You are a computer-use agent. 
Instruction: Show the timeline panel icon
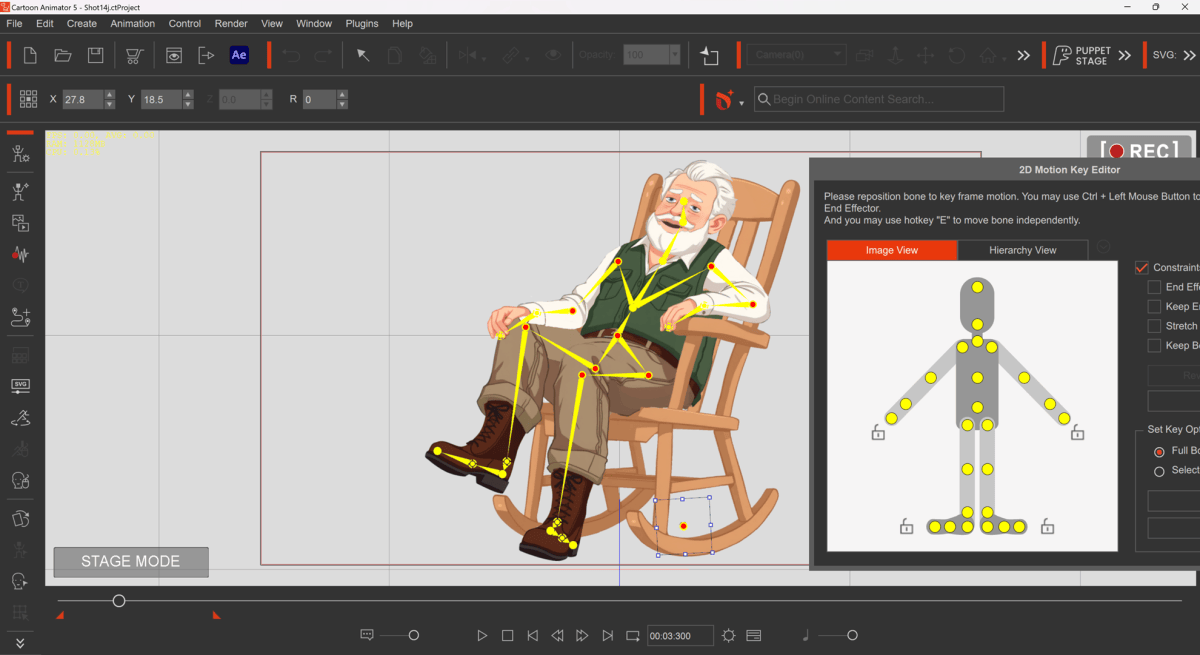pyautogui.click(x=754, y=635)
